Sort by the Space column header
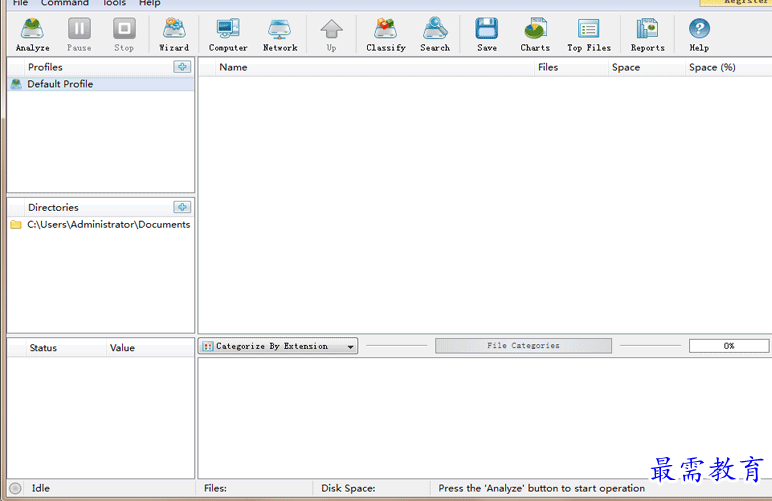Viewport: 772px width, 501px height. 626,67
